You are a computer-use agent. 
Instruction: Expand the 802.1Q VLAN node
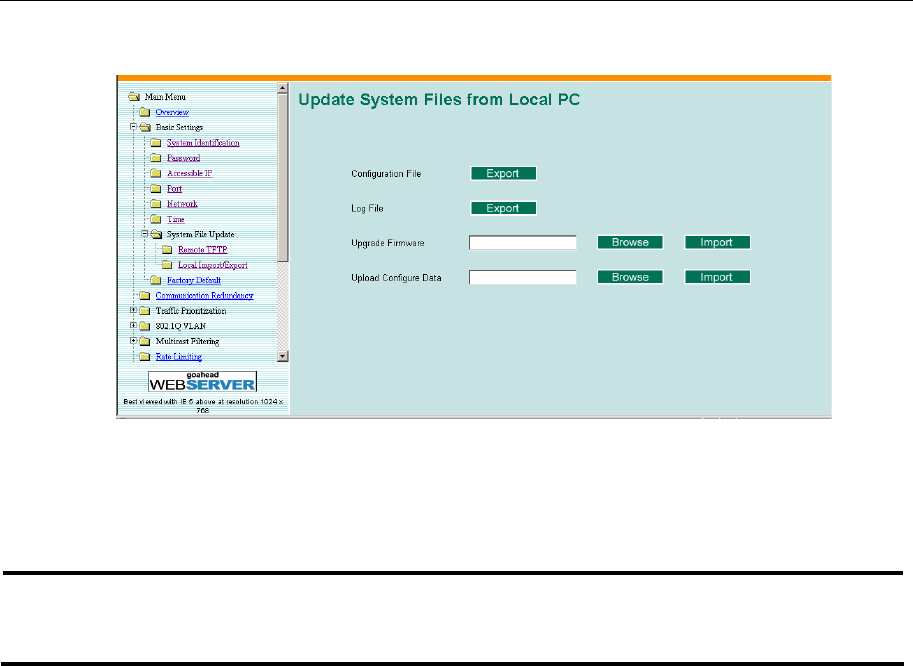tap(133, 326)
